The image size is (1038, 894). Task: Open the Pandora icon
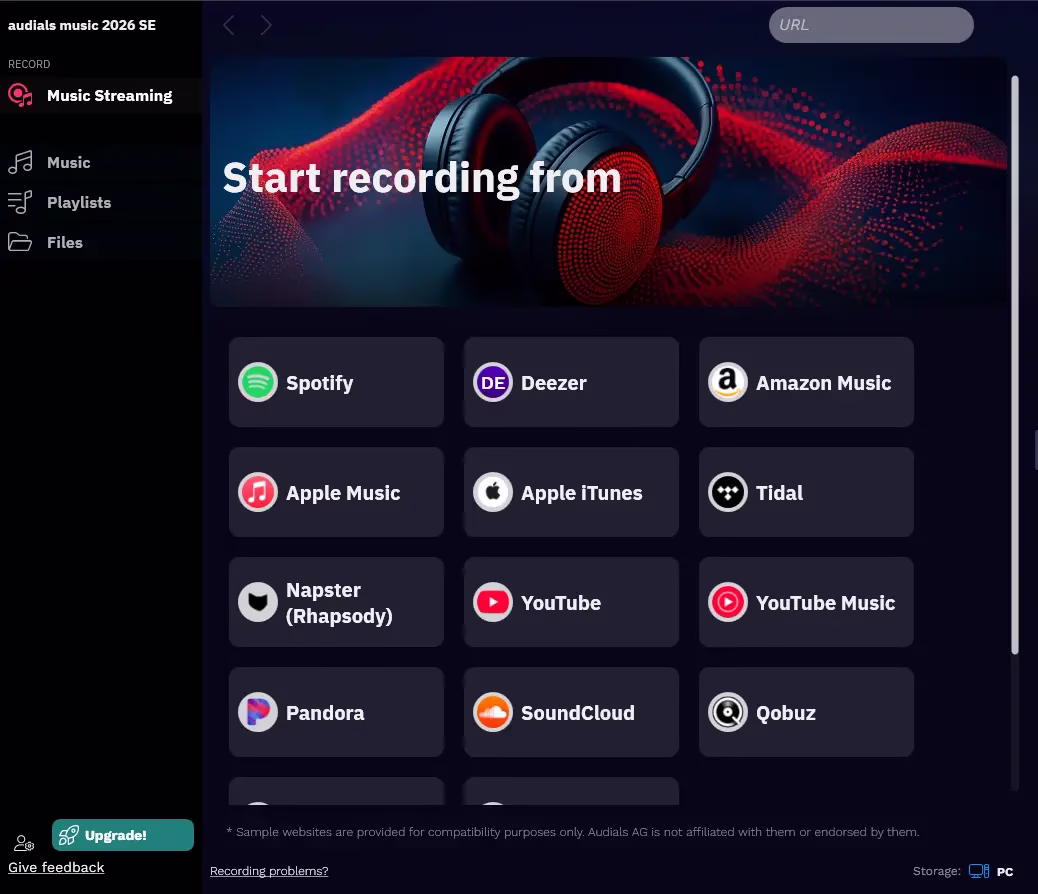pyautogui.click(x=258, y=712)
